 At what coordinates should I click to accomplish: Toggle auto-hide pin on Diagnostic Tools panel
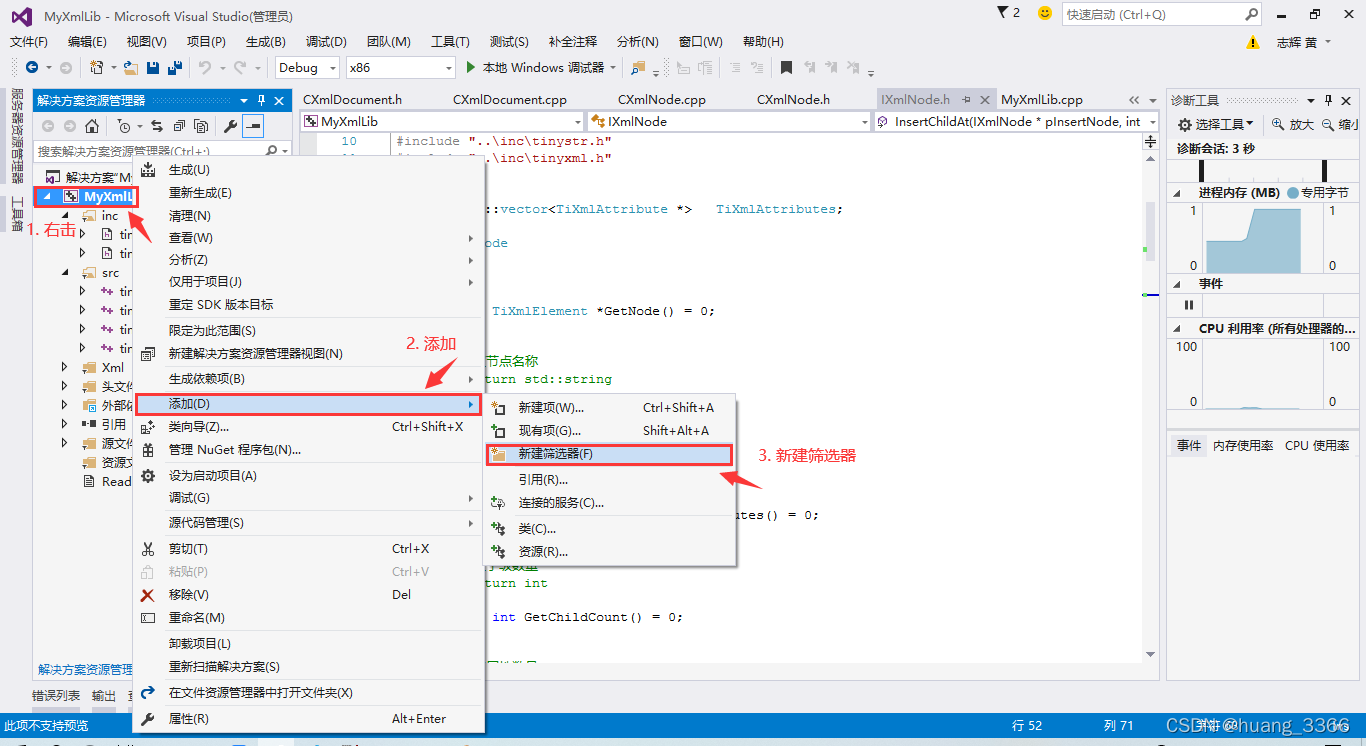(x=1329, y=100)
